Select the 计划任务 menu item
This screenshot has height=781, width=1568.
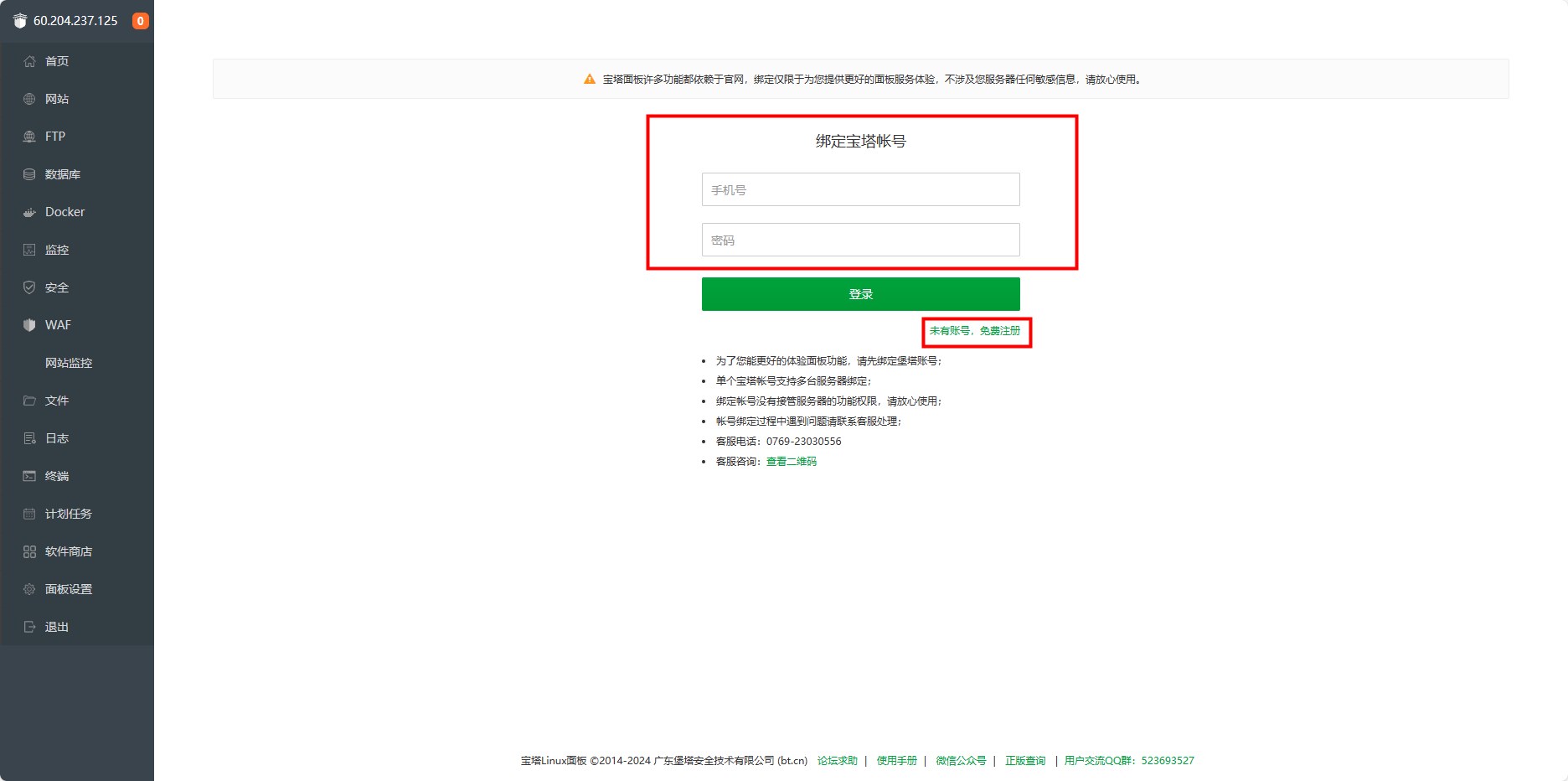(77, 514)
